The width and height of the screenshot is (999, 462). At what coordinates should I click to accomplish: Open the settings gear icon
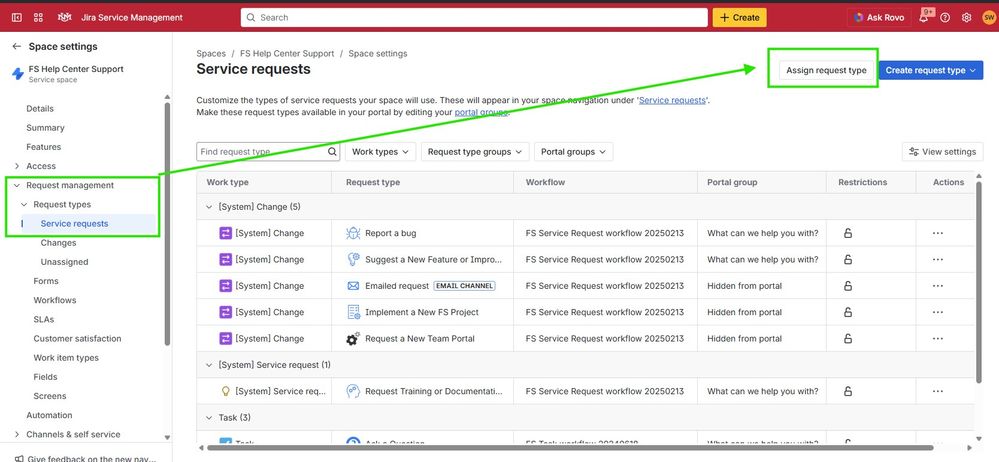click(x=967, y=18)
